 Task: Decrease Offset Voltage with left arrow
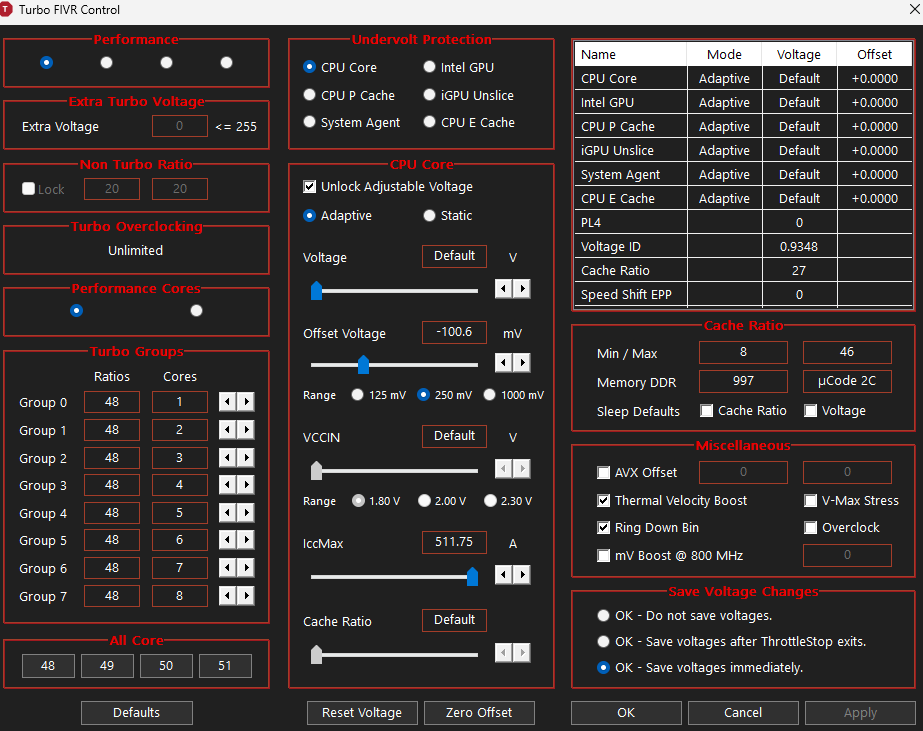[503, 363]
